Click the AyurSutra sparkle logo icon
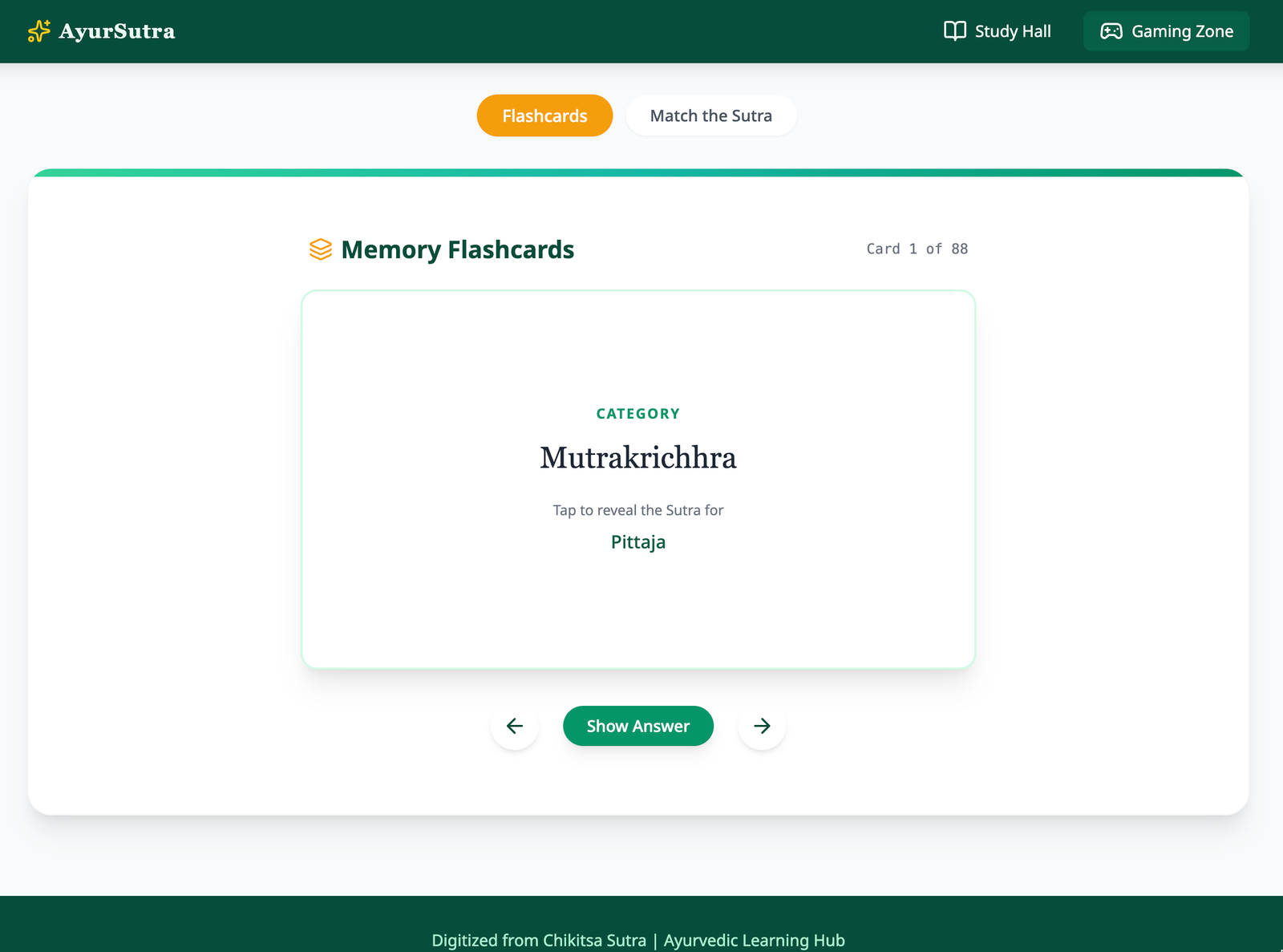 (38, 31)
